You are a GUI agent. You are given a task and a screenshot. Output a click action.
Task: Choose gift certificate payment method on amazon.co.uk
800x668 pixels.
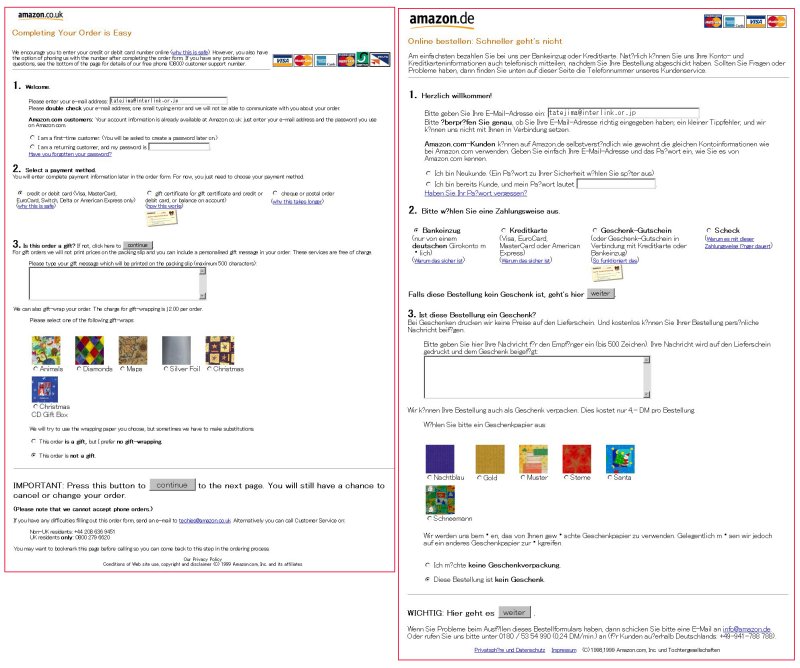(x=149, y=193)
